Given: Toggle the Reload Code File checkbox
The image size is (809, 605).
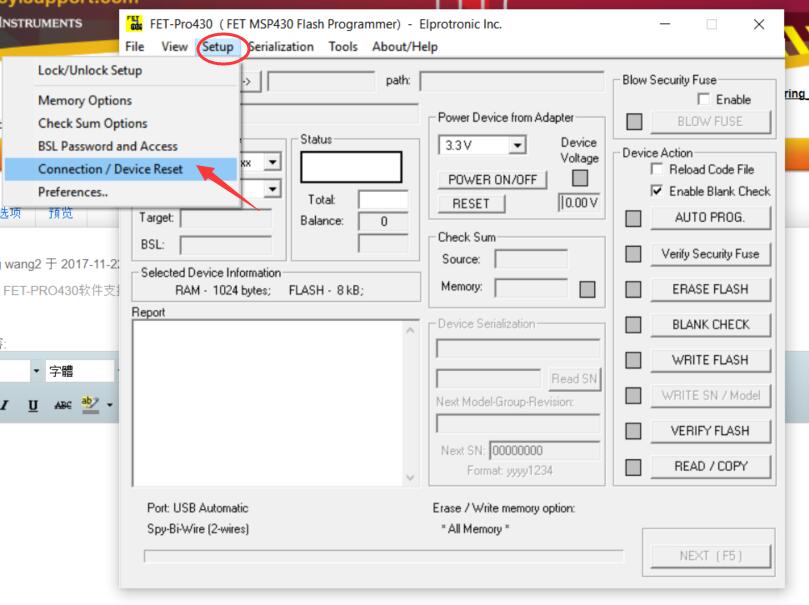Looking at the screenshot, I should click(656, 169).
